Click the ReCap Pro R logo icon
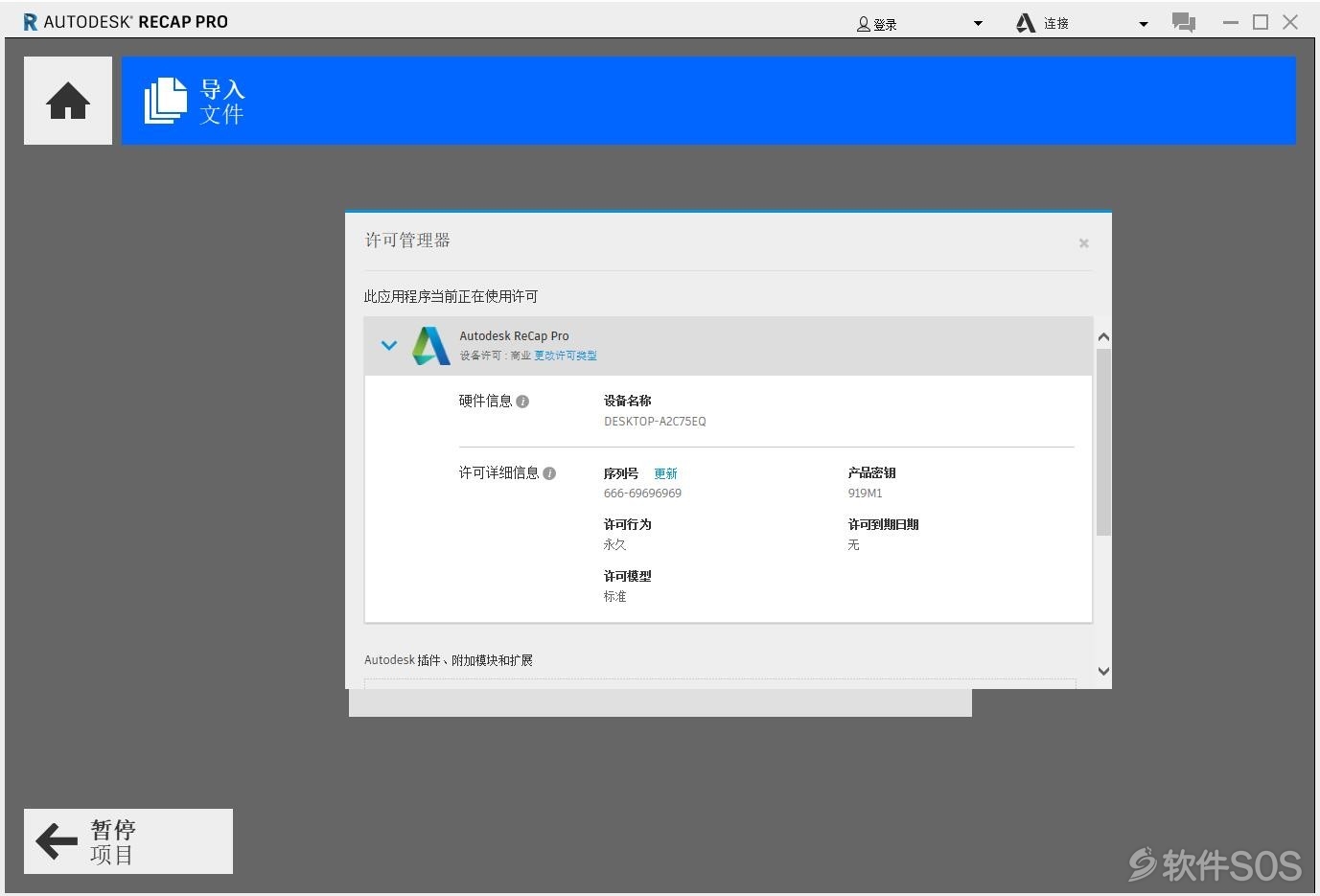This screenshot has width=1320, height=896. tap(31, 22)
